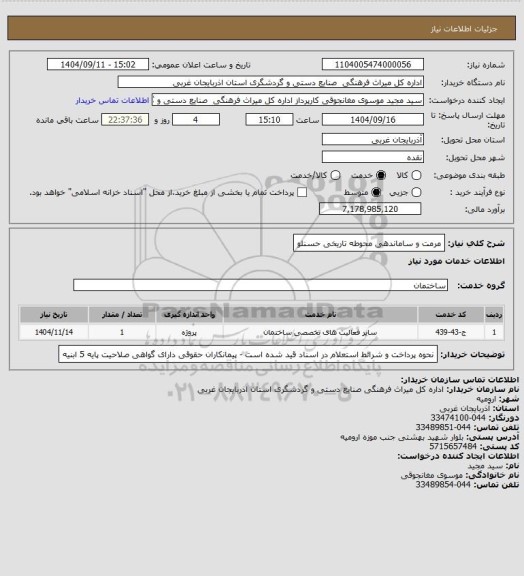Open buyer contact info link اطلاعات تماس خریدار

(x=112, y=100)
